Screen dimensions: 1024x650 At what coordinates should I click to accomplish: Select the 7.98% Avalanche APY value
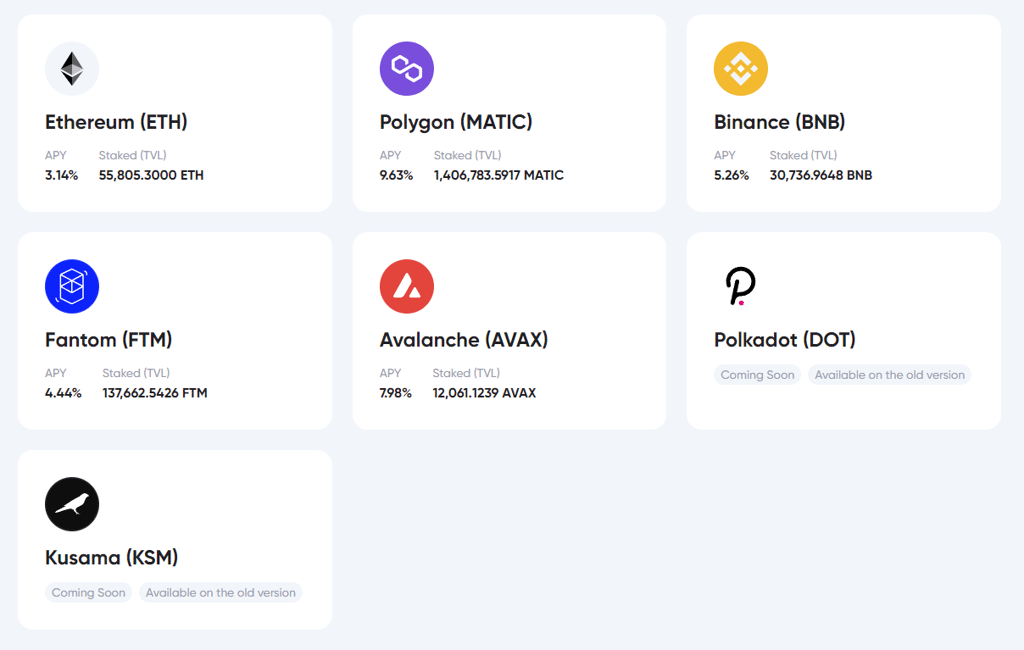click(396, 393)
